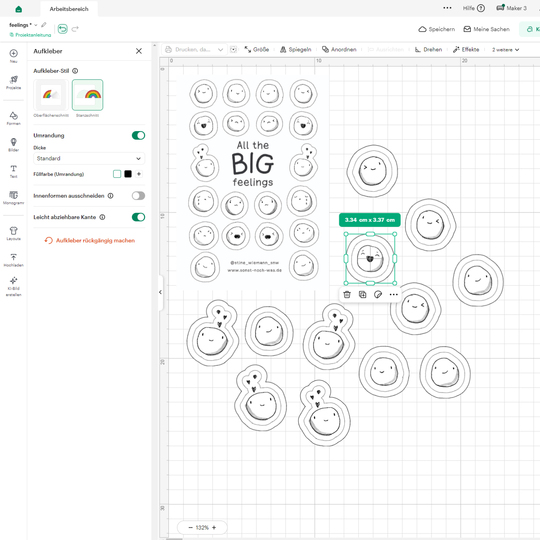
Task: Open the Neu (new) sidebar tool
Action: click(13, 56)
